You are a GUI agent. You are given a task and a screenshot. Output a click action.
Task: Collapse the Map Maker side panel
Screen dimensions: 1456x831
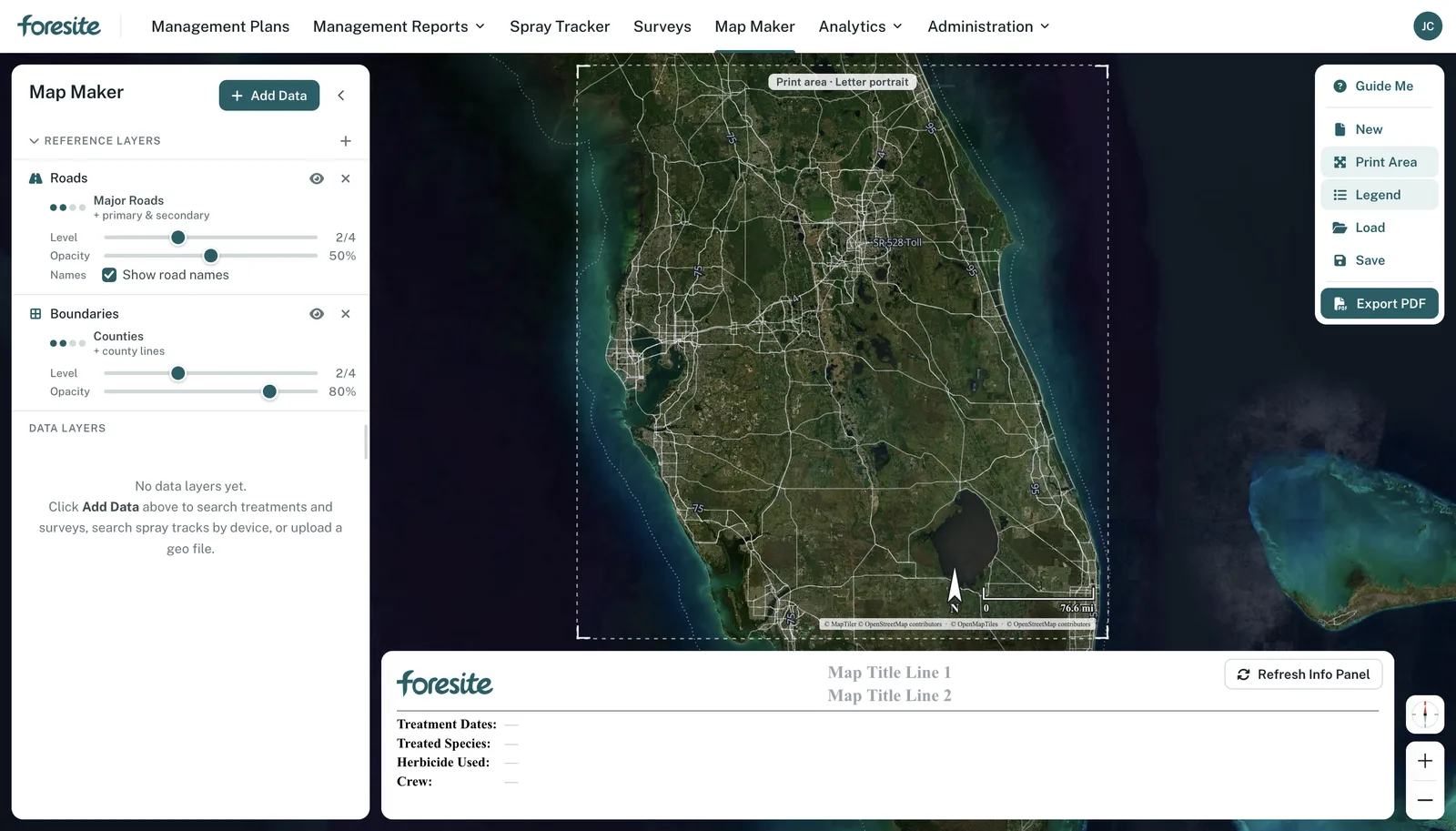click(341, 96)
